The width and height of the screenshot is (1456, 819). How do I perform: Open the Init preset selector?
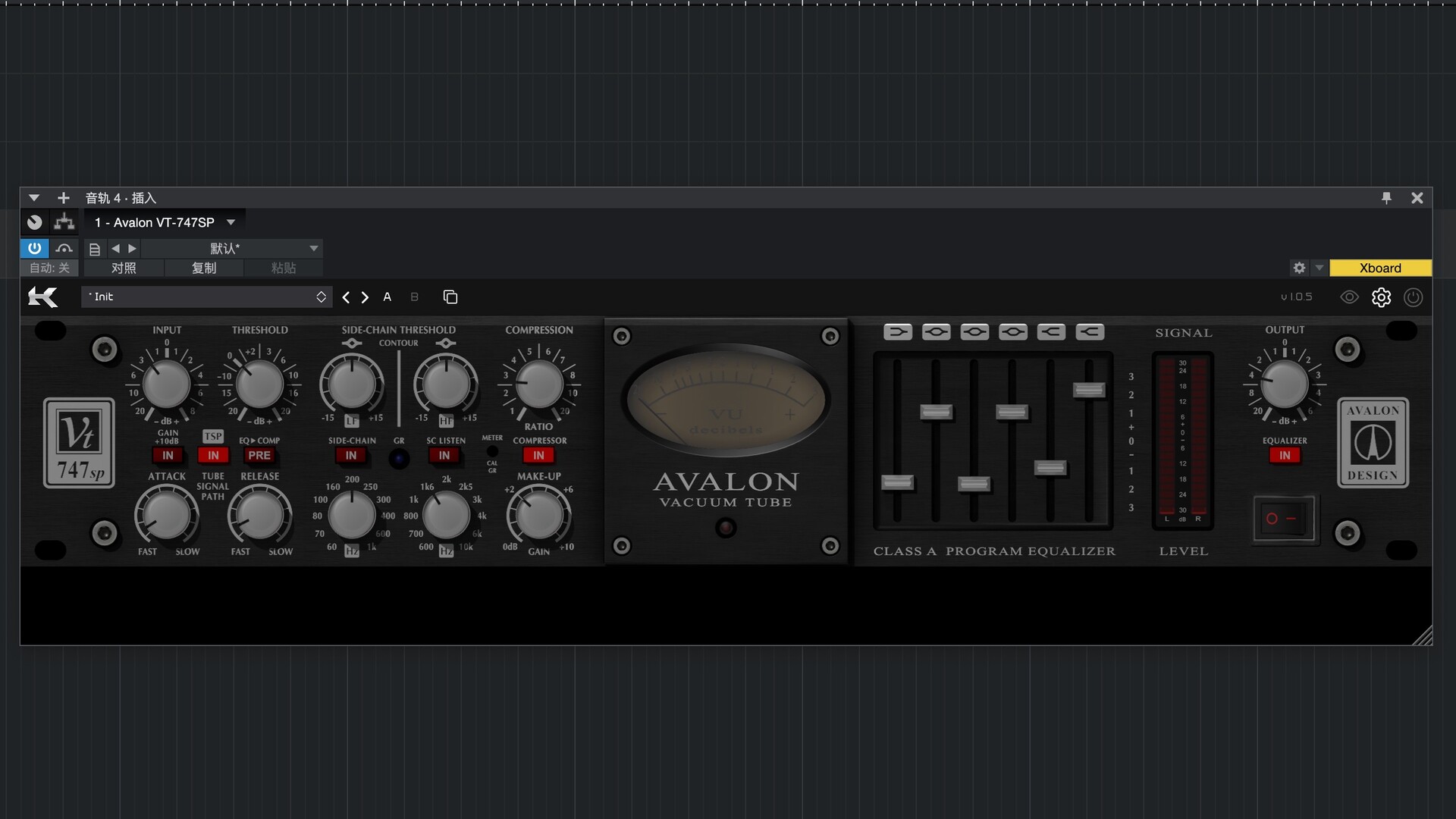(206, 297)
